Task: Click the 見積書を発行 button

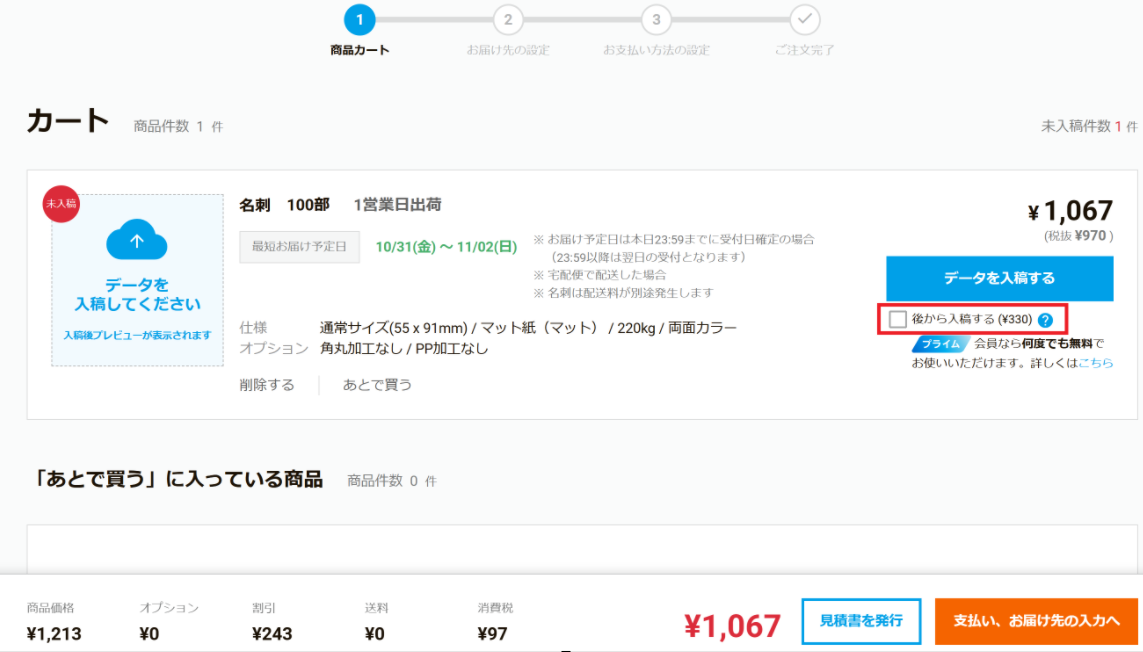Action: pos(861,621)
